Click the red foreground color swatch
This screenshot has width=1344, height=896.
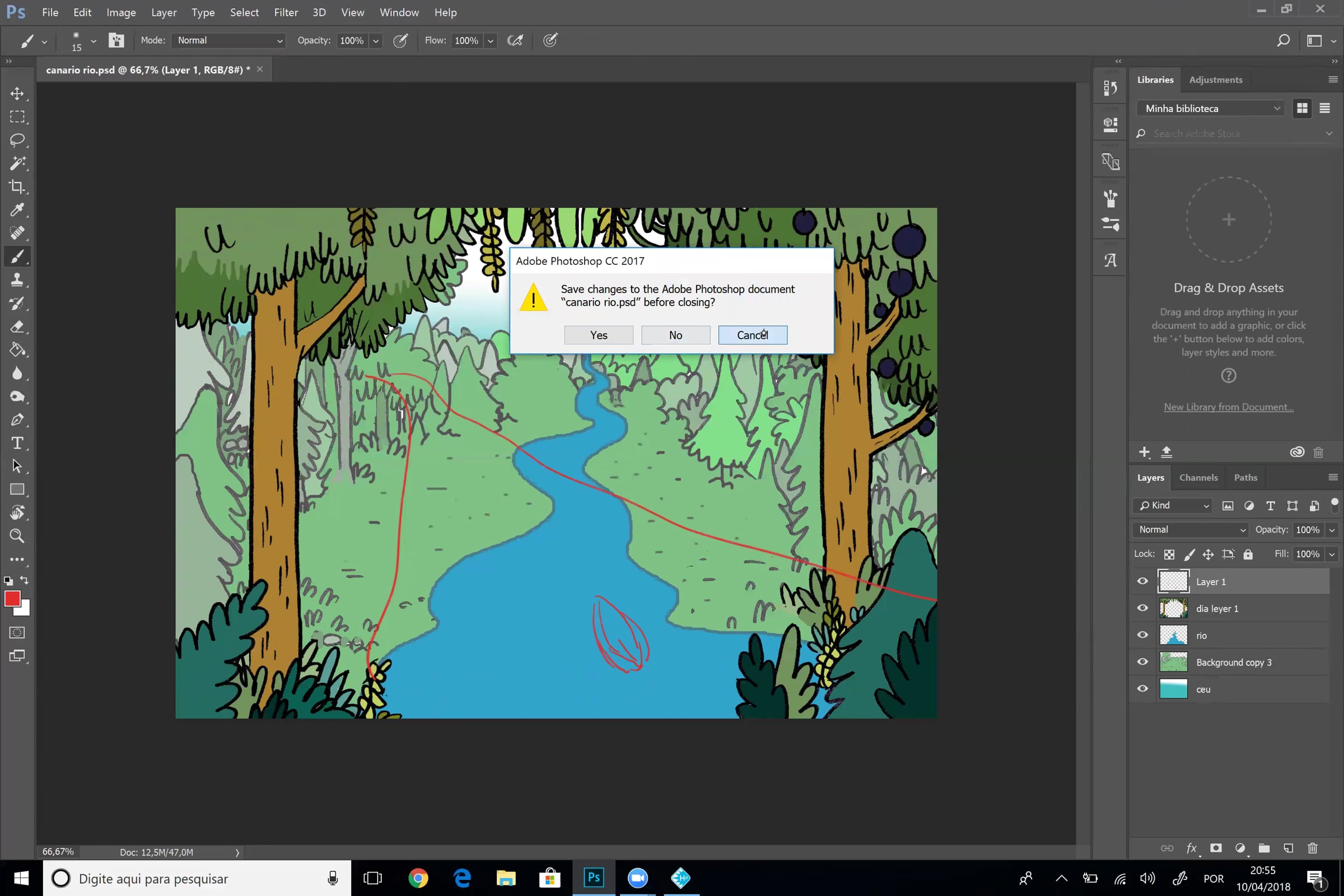tap(12, 598)
